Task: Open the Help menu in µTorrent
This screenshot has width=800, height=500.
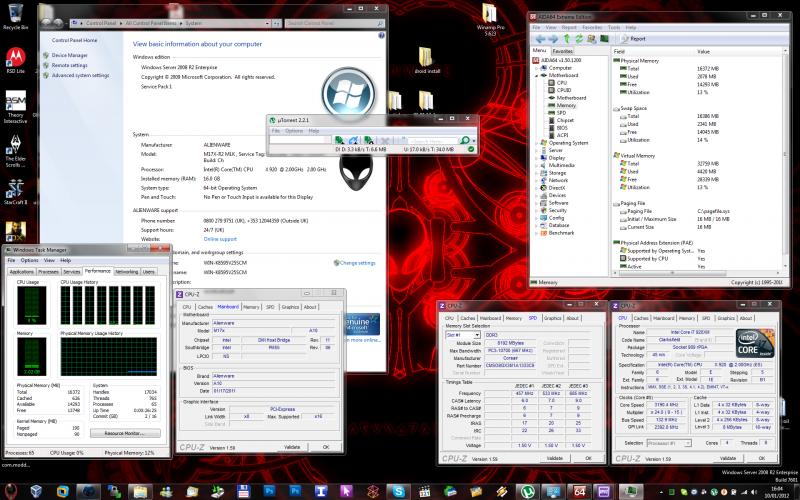Action: coord(314,131)
